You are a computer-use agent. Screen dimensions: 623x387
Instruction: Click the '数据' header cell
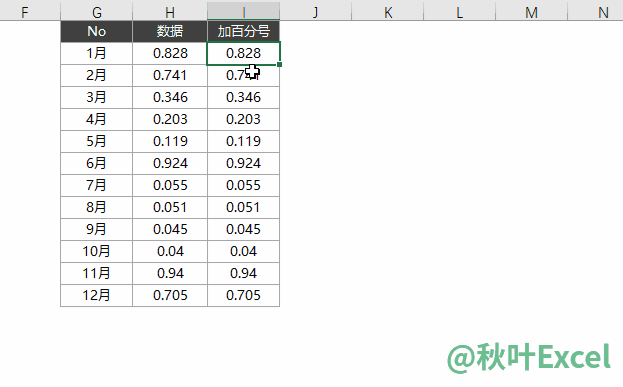point(170,31)
